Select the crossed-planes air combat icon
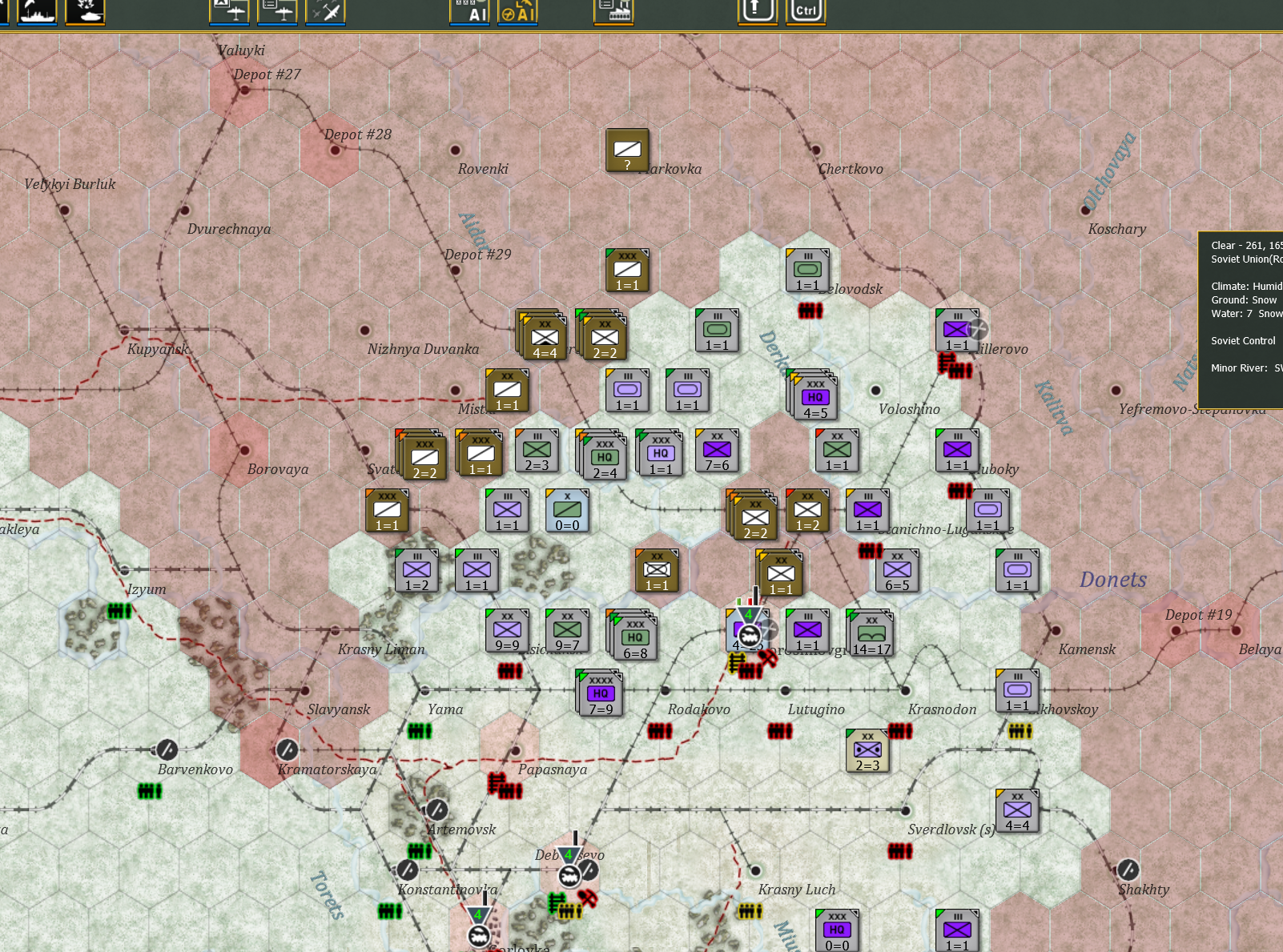Image resolution: width=1283 pixels, height=952 pixels. pyautogui.click(x=325, y=10)
